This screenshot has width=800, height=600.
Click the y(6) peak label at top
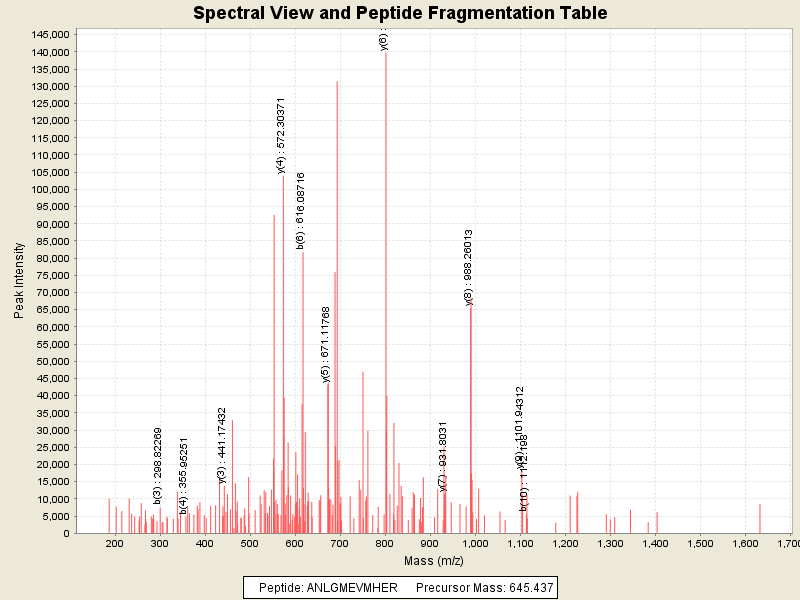(384, 40)
